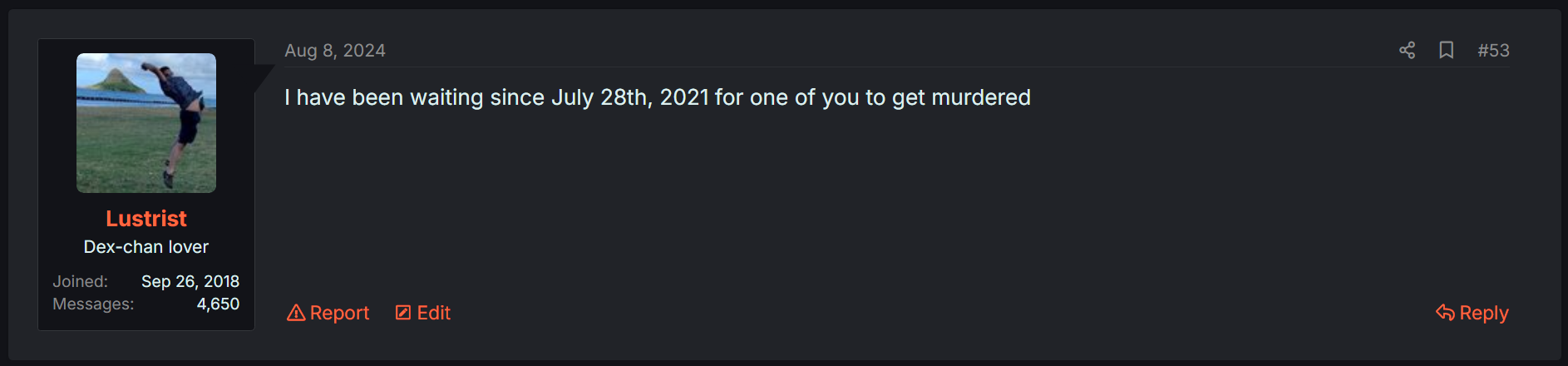Open the #53 post permalink

[1493, 51]
